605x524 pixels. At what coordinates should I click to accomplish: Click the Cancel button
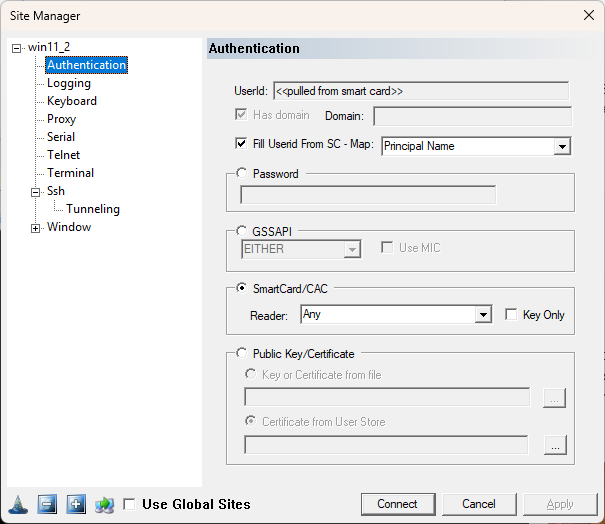pyautogui.click(x=478, y=504)
